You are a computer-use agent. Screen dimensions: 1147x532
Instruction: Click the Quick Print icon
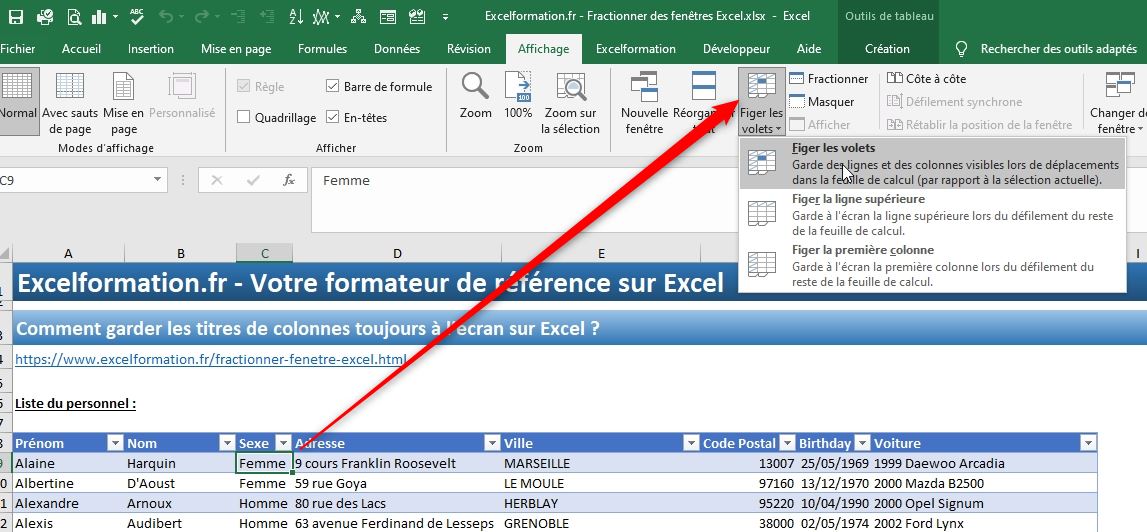pyautogui.click(x=45, y=16)
